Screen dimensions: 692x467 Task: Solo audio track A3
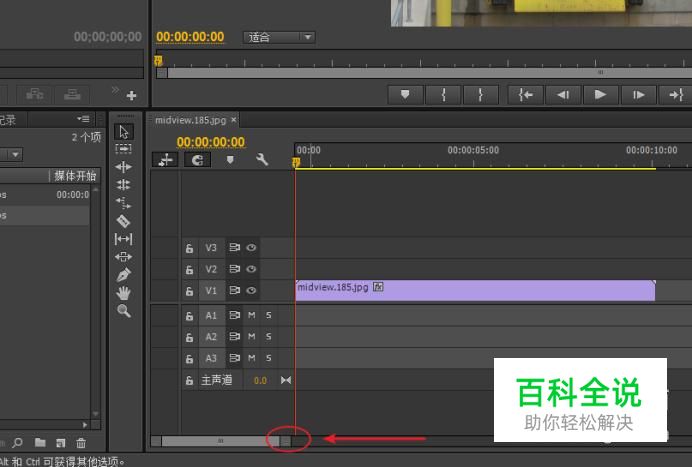pos(268,358)
